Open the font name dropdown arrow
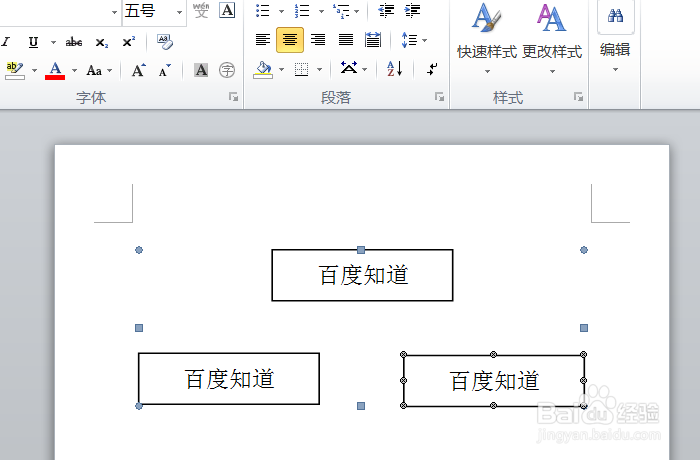Image resolution: width=700 pixels, height=460 pixels. pos(114,12)
